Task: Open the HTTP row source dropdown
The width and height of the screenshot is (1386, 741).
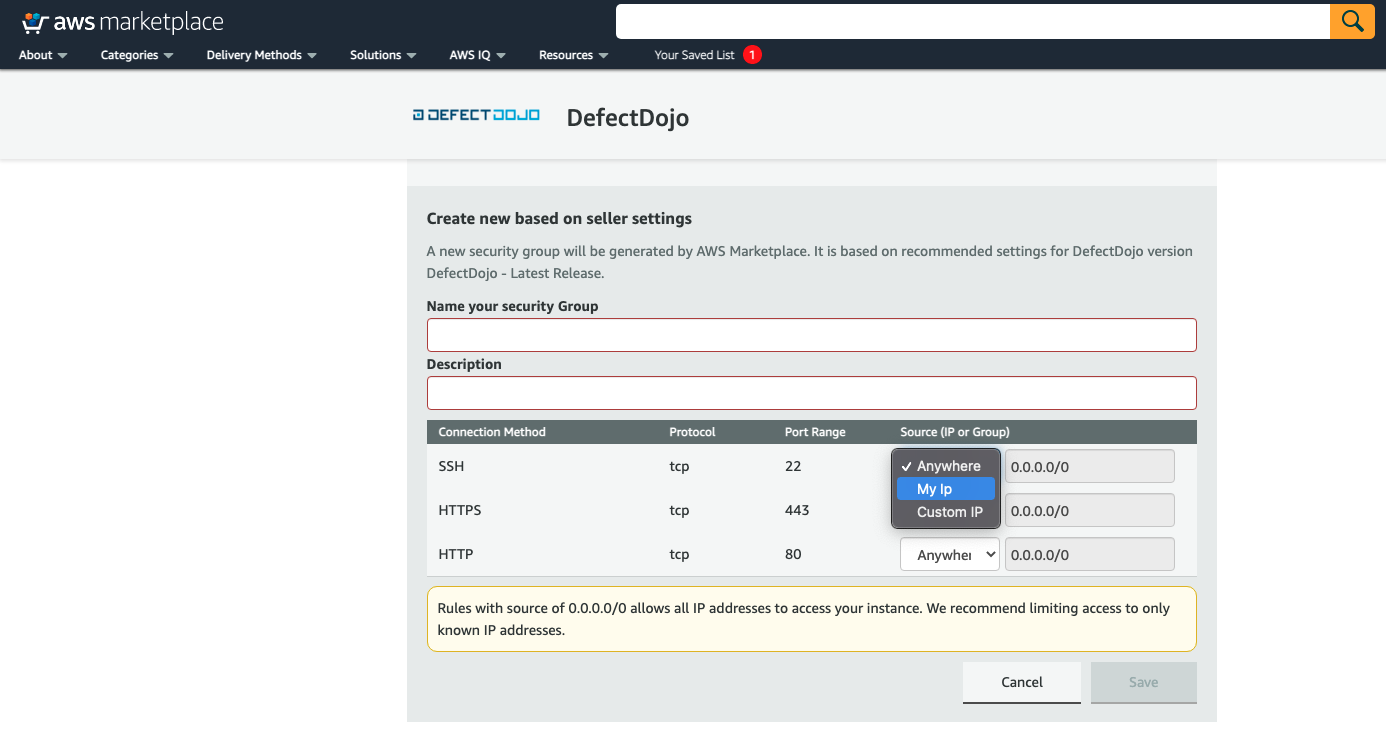Action: tap(949, 553)
